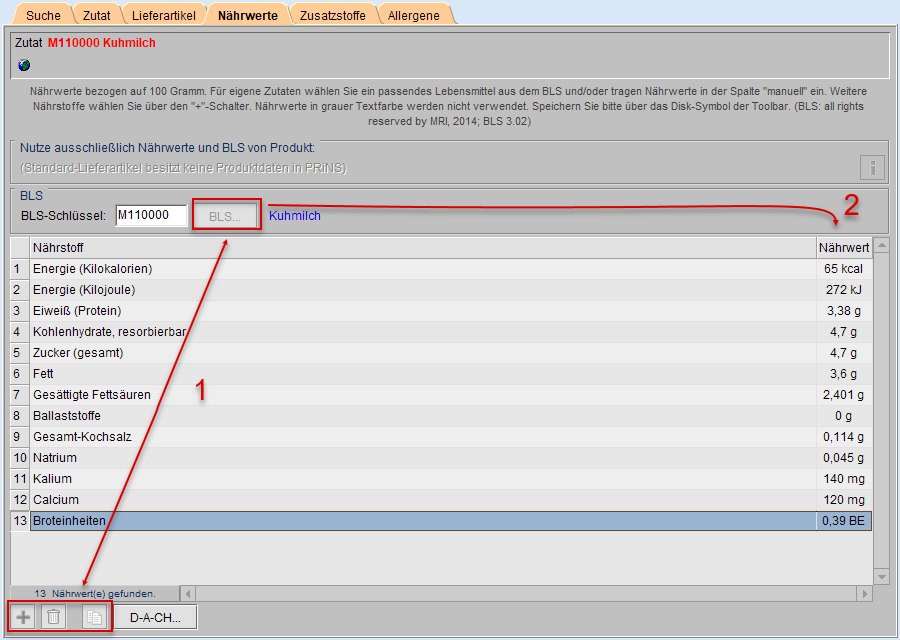Click the plus icon to add a nutrient
The image size is (900, 640).
(24, 617)
